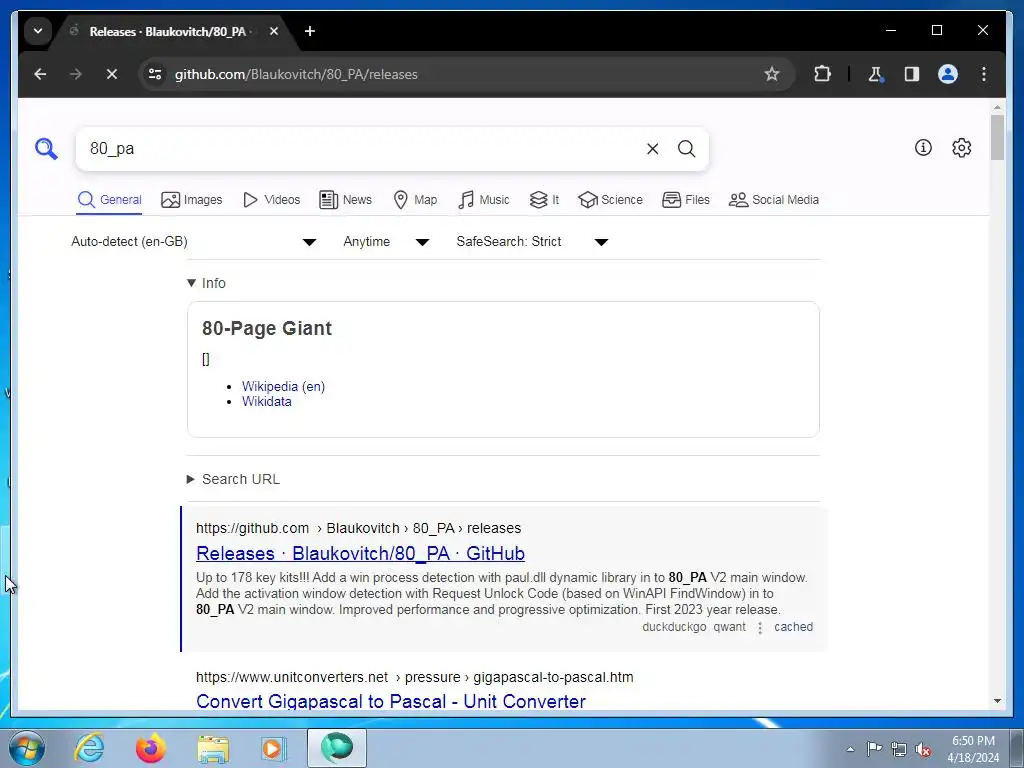Switch to Music search tab
The height and width of the screenshot is (768, 1024).
[484, 200]
